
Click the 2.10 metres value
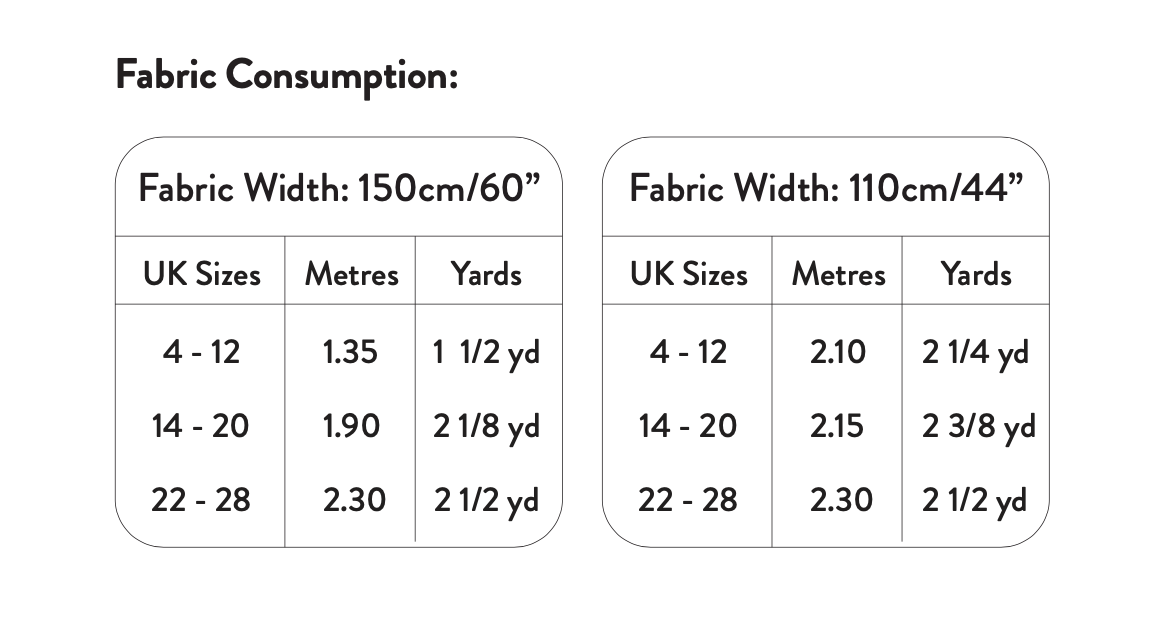[838, 352]
